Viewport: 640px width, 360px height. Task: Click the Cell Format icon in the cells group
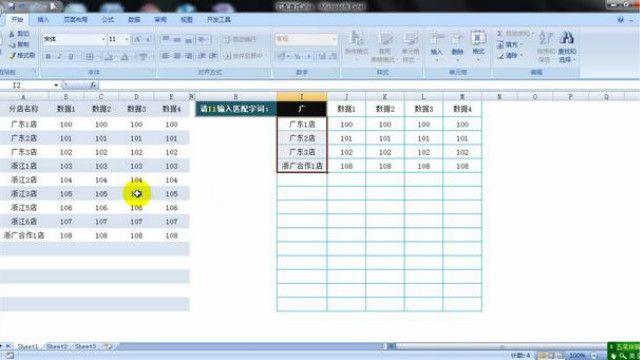point(478,38)
